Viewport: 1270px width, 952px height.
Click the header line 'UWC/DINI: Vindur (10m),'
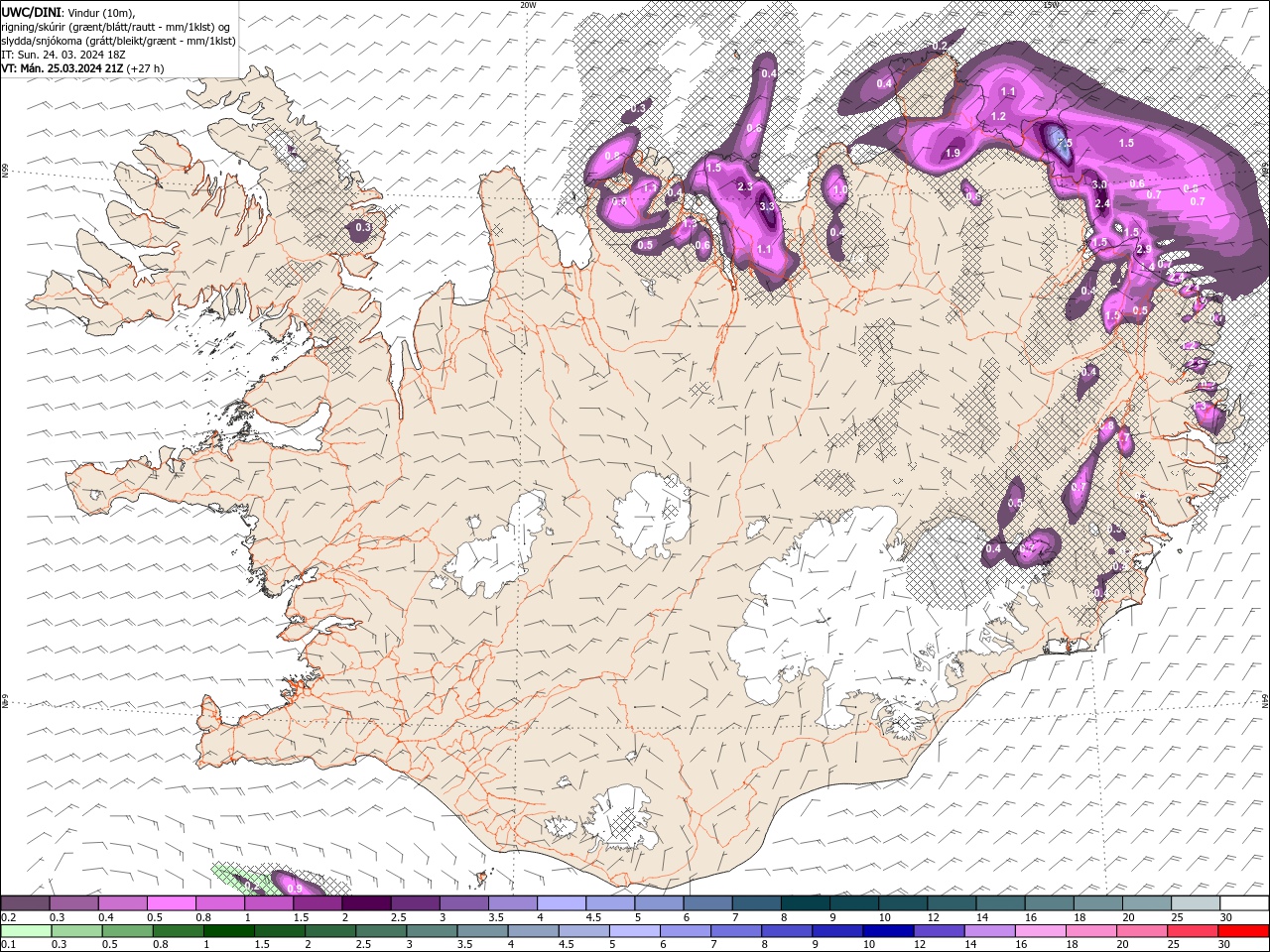(67, 12)
